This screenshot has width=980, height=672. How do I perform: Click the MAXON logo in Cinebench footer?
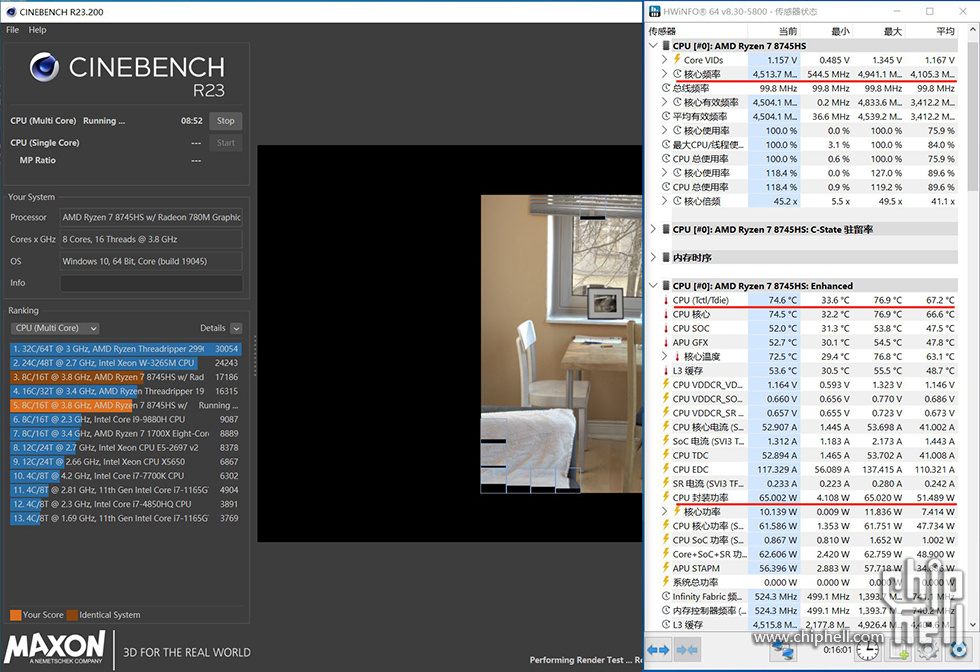point(55,647)
